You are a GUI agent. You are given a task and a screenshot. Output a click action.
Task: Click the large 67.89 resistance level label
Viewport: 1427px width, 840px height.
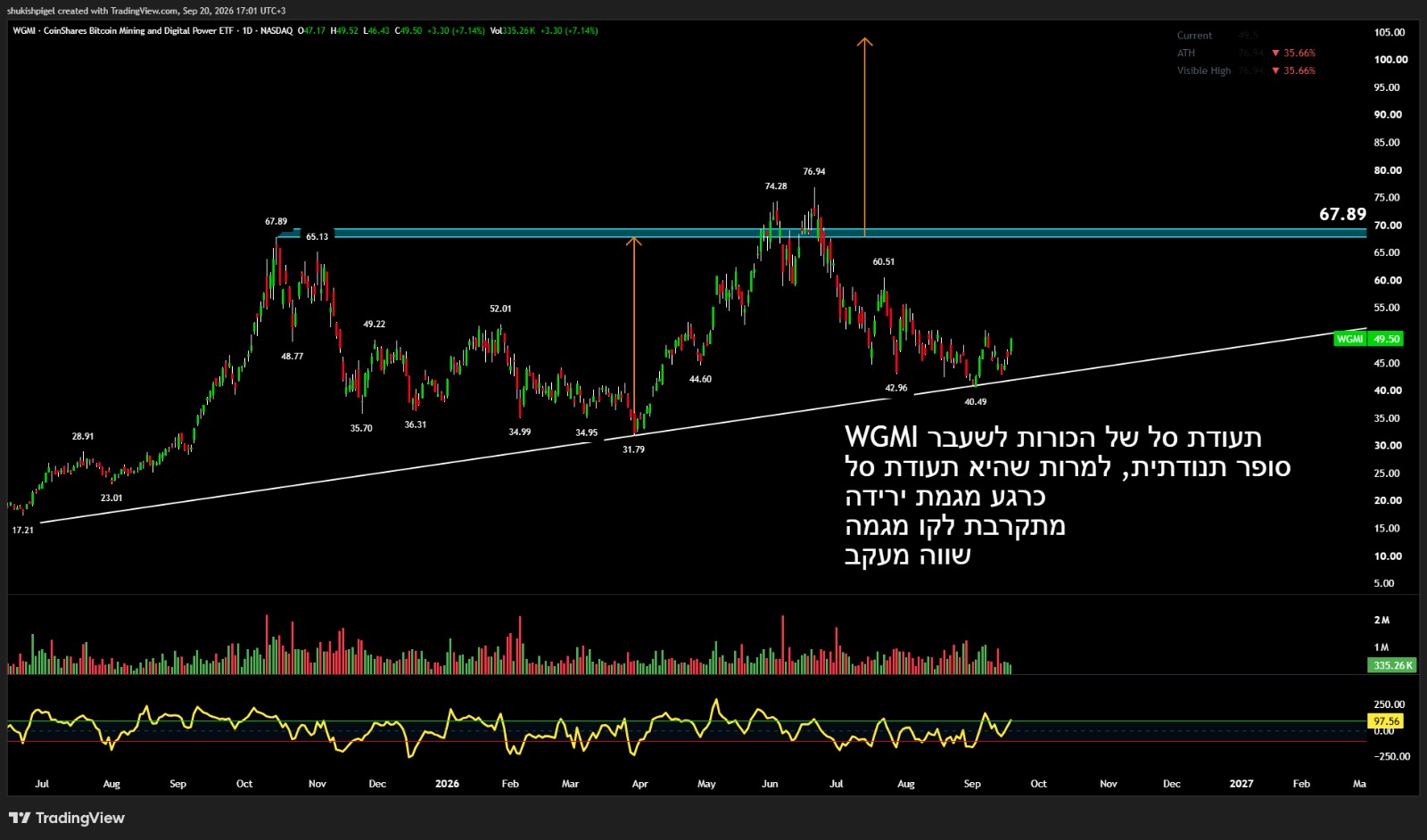click(x=1342, y=214)
